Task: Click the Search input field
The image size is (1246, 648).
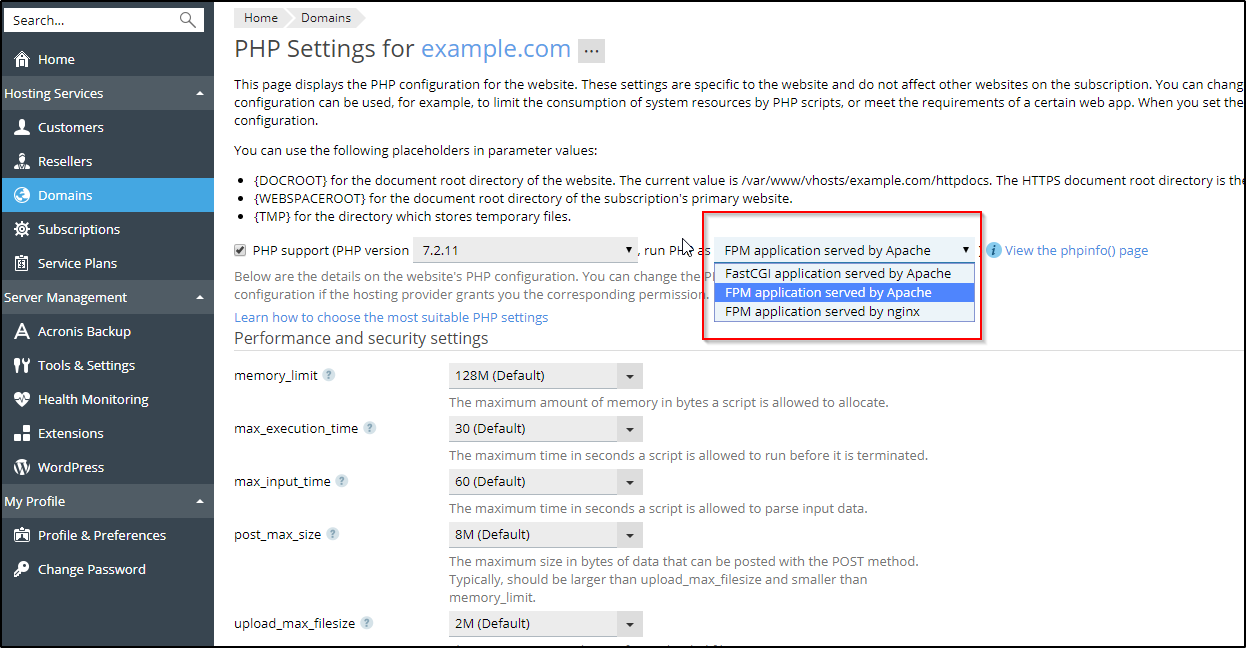Action: click(90, 20)
